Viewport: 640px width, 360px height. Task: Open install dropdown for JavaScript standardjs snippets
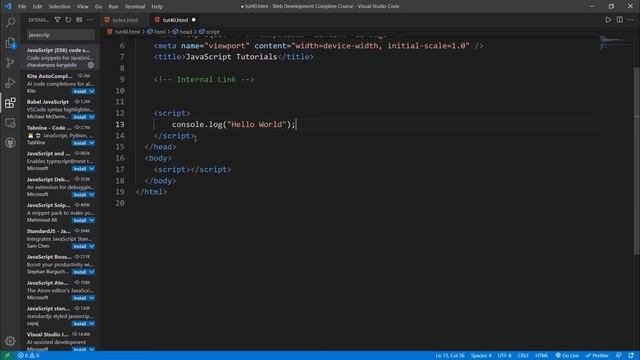pos(92,324)
